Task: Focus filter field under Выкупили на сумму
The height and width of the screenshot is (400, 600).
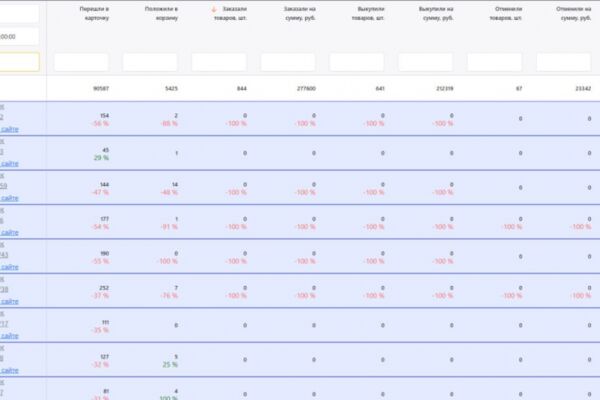Action: pos(426,62)
